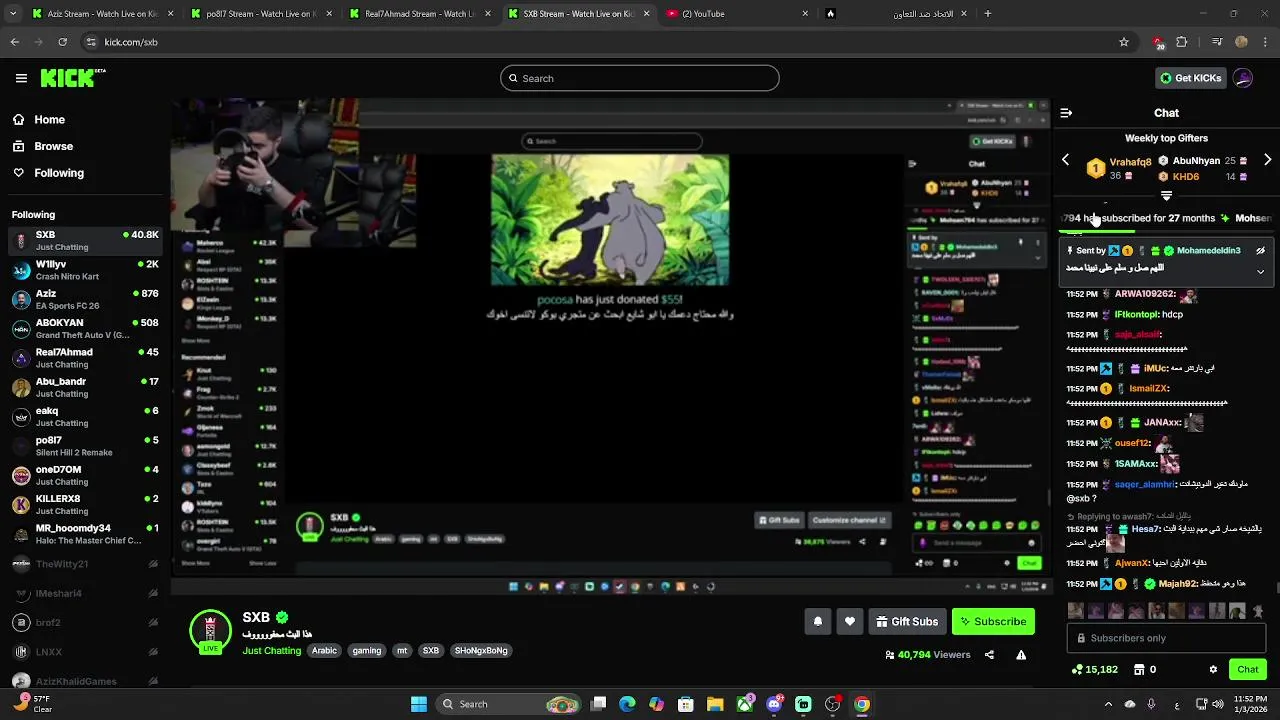This screenshot has height=720, width=1280.
Task: Expand the pinned chat message
Action: point(1260,271)
